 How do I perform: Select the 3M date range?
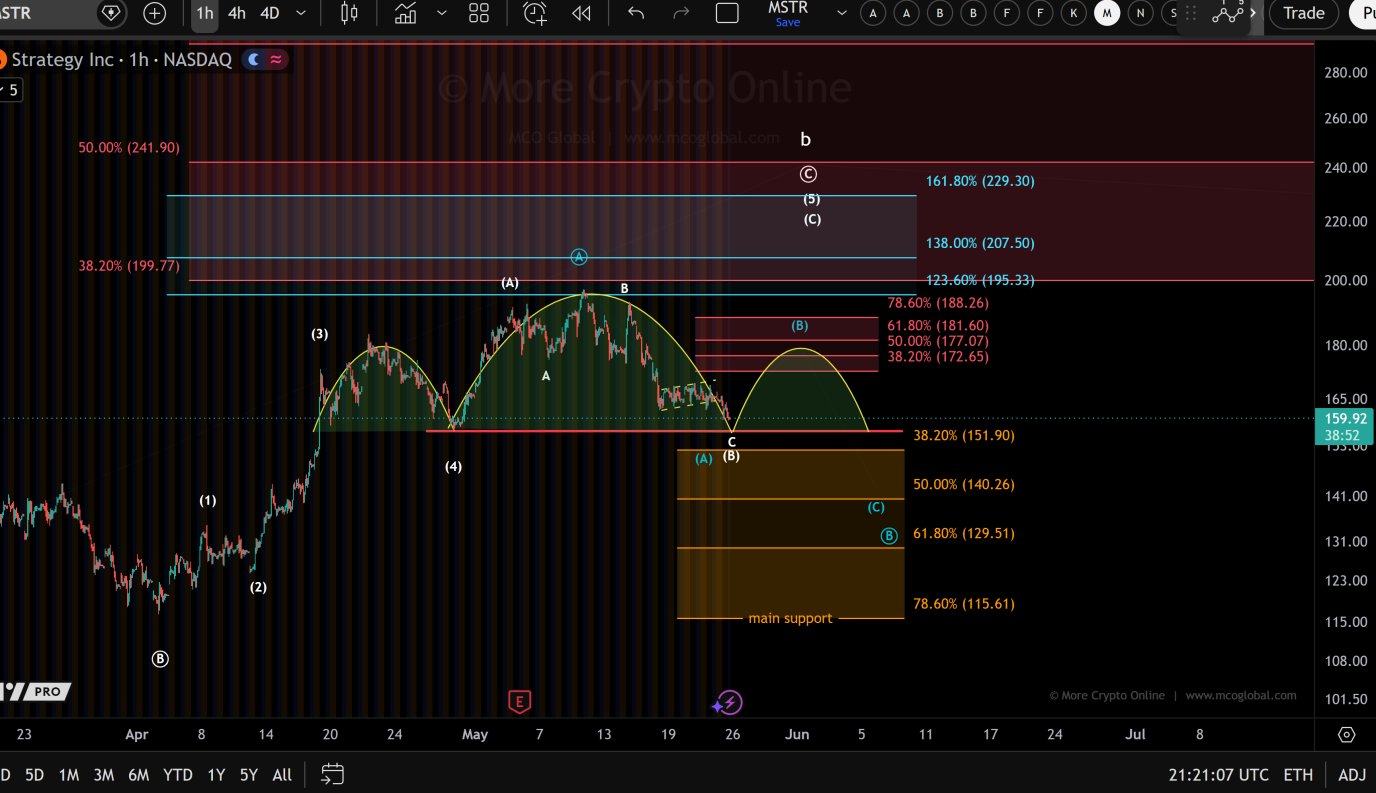click(x=104, y=775)
